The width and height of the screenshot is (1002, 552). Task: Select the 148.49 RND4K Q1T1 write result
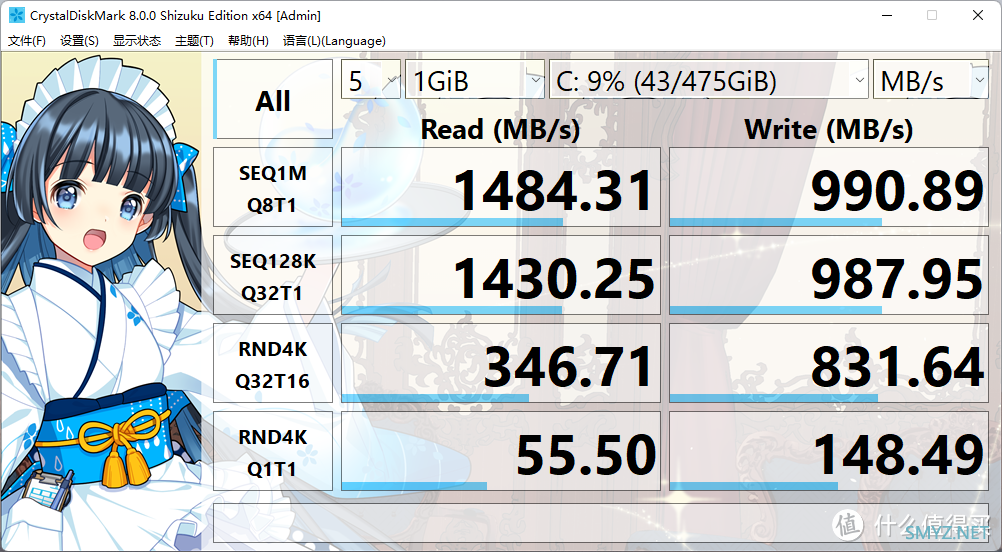pyautogui.click(x=829, y=451)
